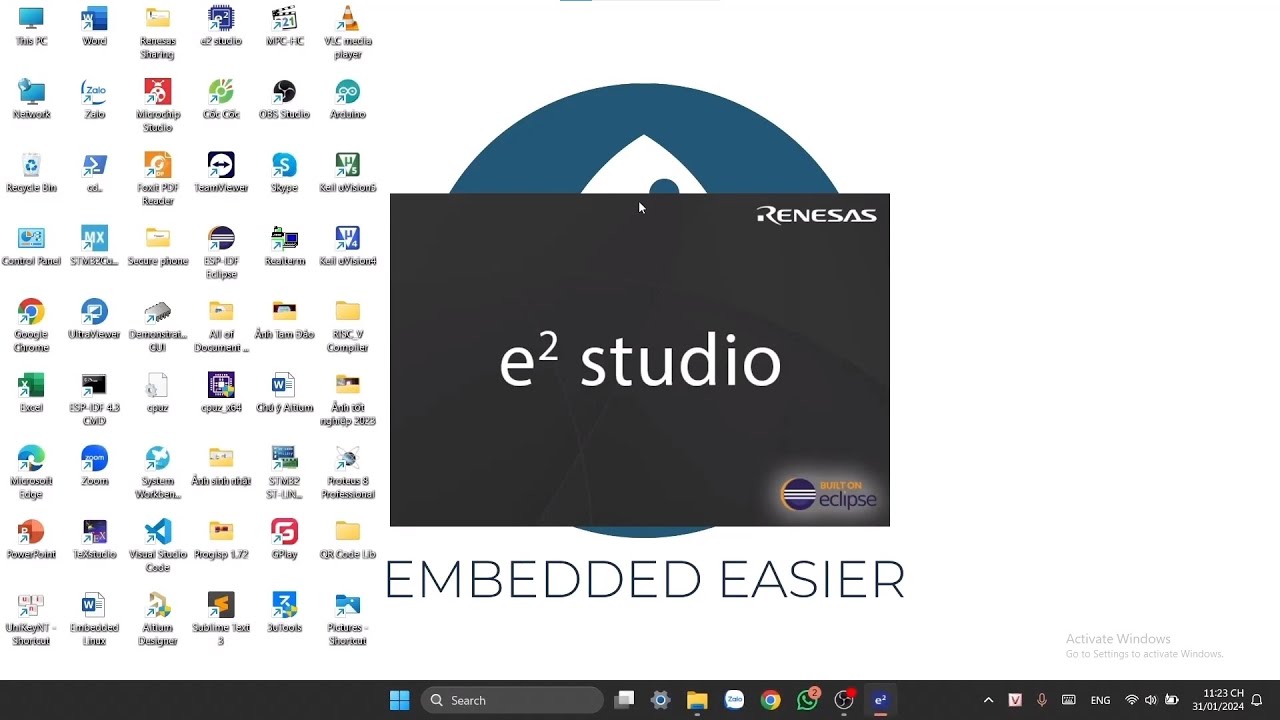
Task: Launch Zalo from the desktop
Action: click(x=94, y=99)
